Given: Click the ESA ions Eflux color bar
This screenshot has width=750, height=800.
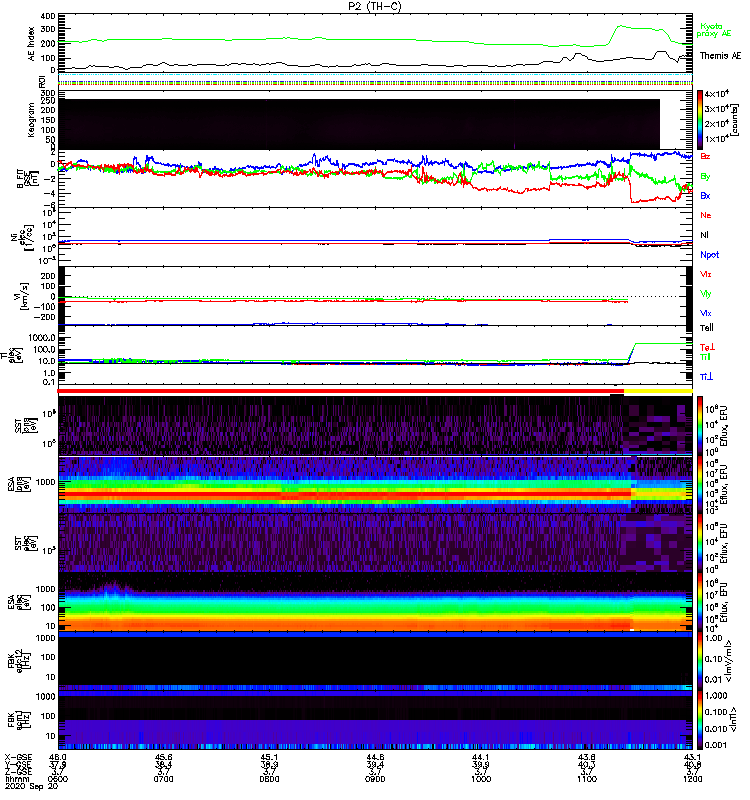Looking at the screenshot, I should [x=700, y=485].
